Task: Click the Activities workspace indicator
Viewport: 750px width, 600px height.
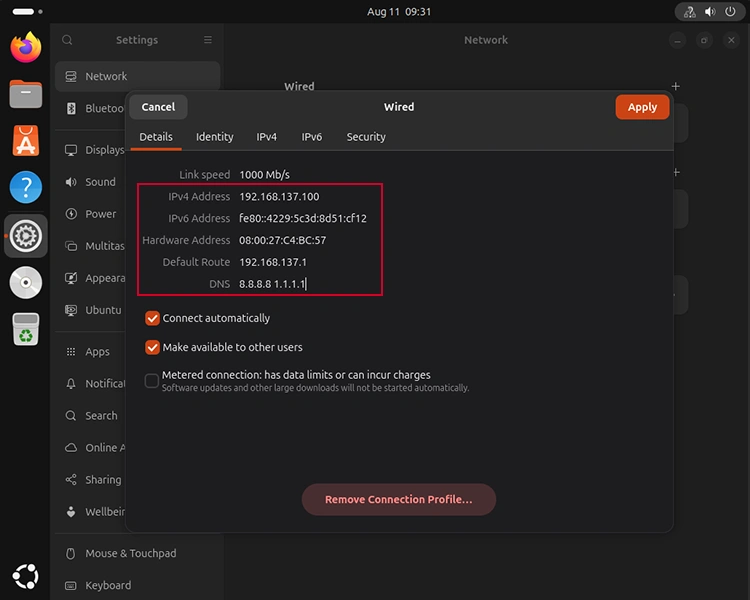Action: (27, 11)
